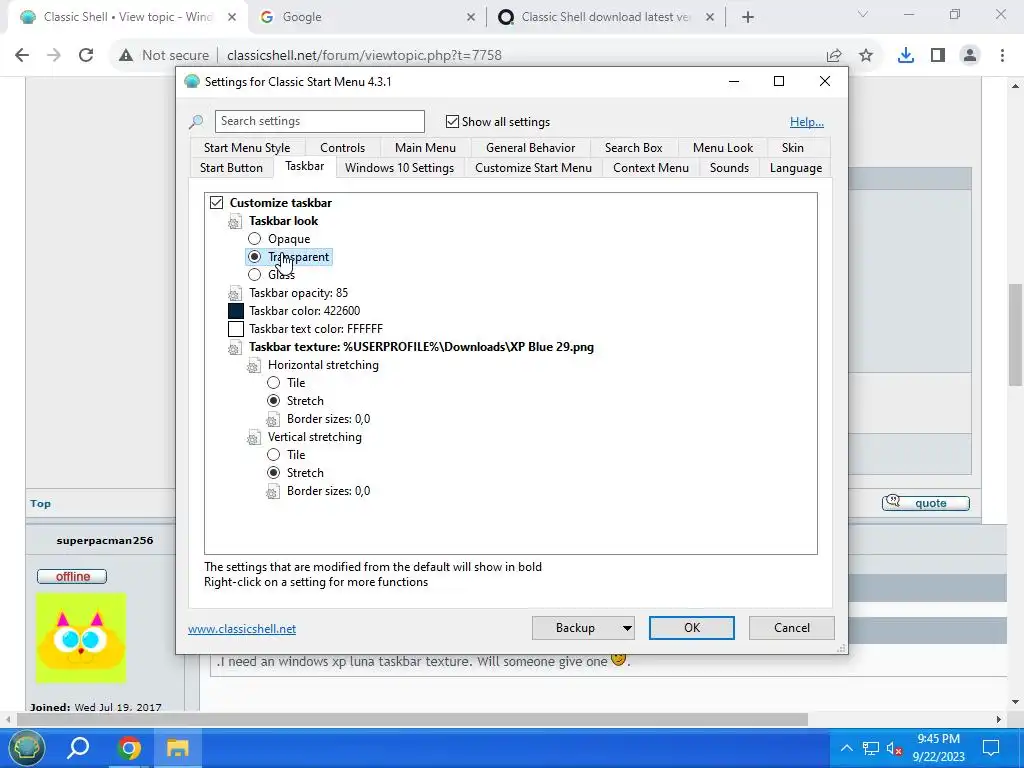Click Vertical stretching setting icon
1024x768 pixels.
253,438
